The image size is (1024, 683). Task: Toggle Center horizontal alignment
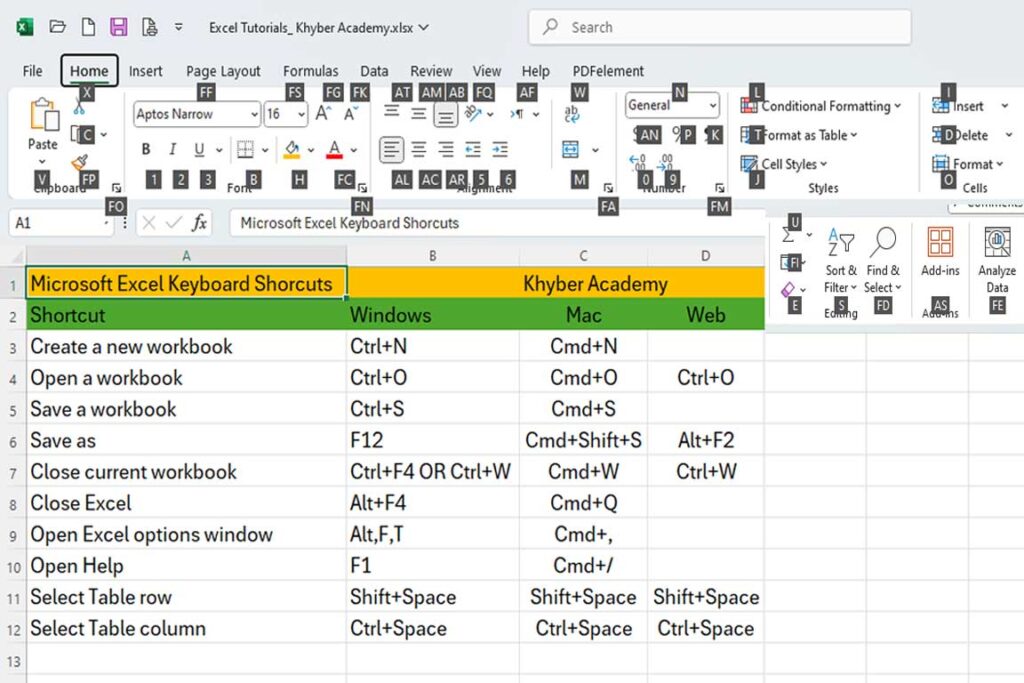[x=419, y=150]
